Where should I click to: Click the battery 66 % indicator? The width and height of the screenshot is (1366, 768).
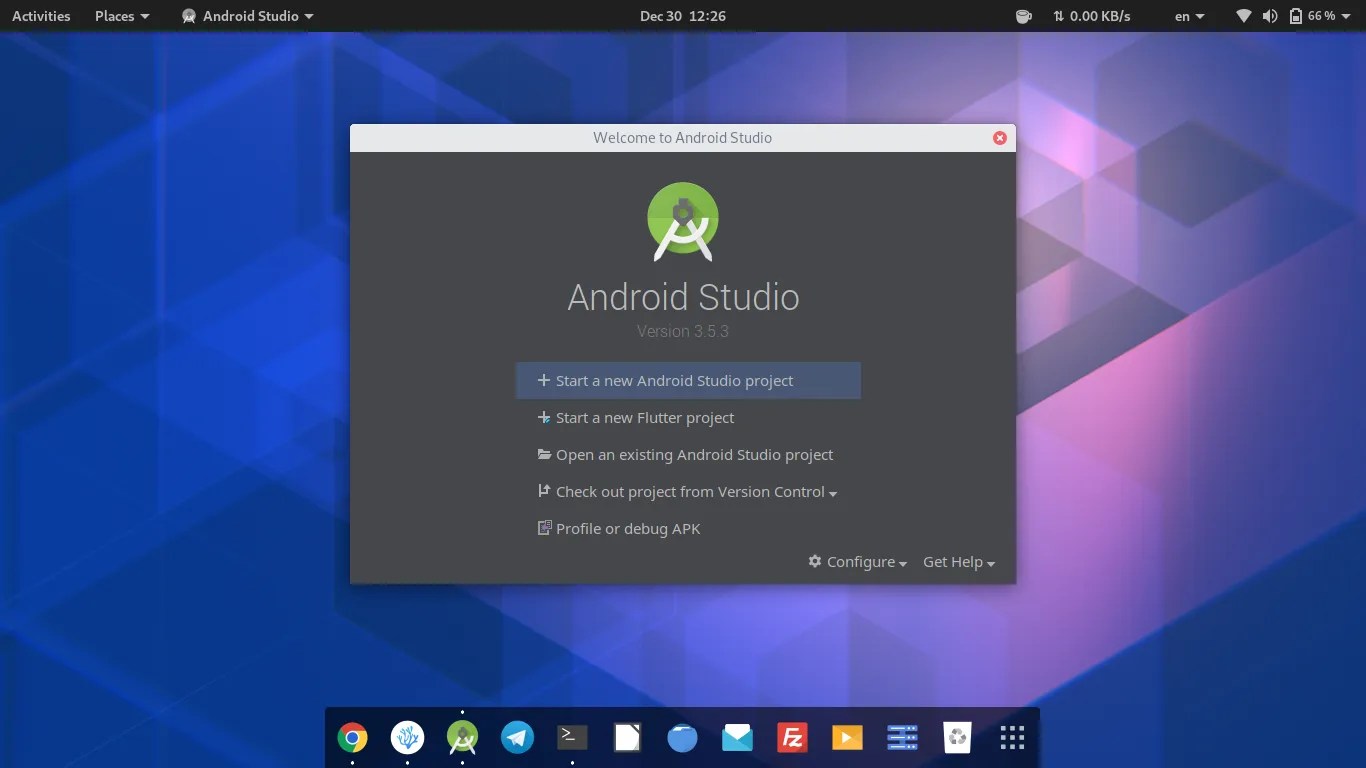coord(1313,16)
